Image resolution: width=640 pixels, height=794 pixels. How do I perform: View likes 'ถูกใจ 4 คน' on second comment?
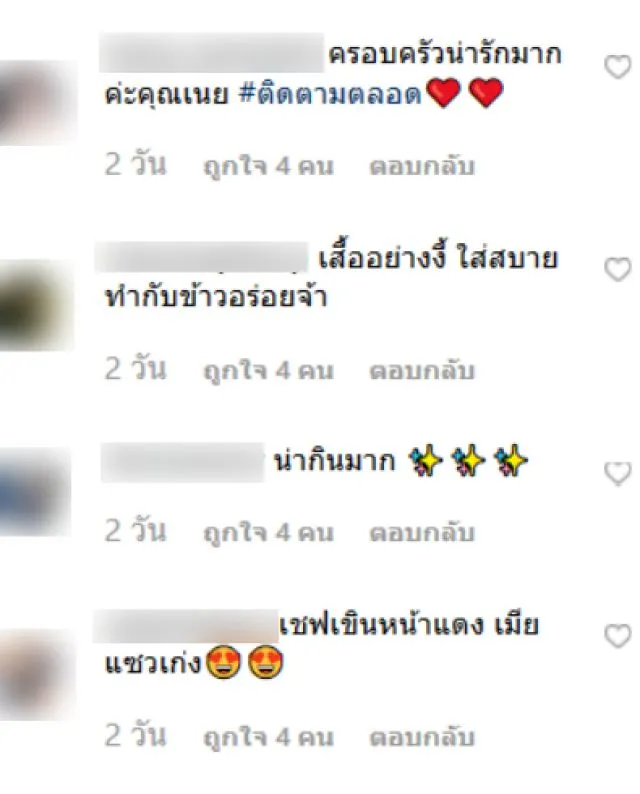(x=268, y=371)
